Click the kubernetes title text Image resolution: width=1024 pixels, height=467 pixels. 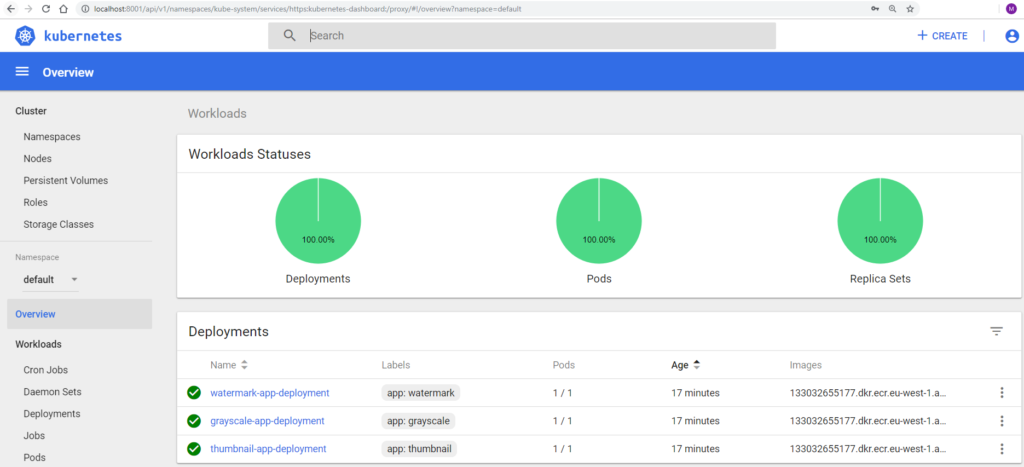[x=82, y=36]
